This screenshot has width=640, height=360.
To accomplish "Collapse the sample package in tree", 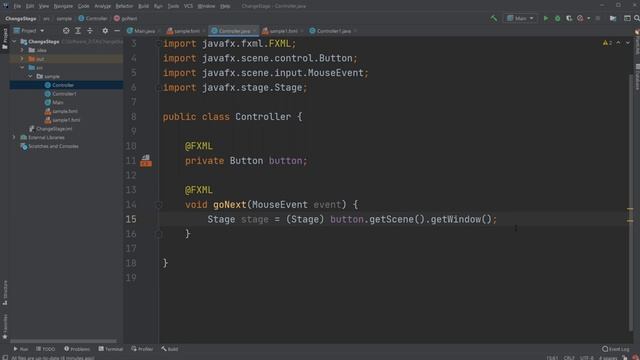I will [30, 76].
